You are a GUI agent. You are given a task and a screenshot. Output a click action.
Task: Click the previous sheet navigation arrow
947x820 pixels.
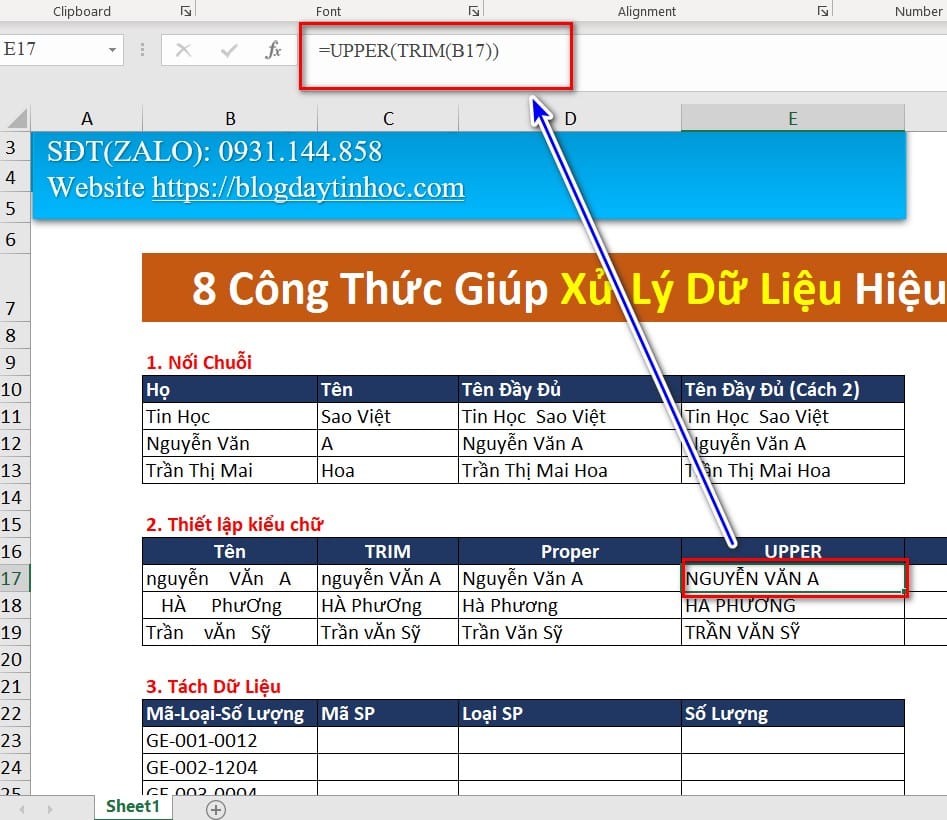[22, 809]
